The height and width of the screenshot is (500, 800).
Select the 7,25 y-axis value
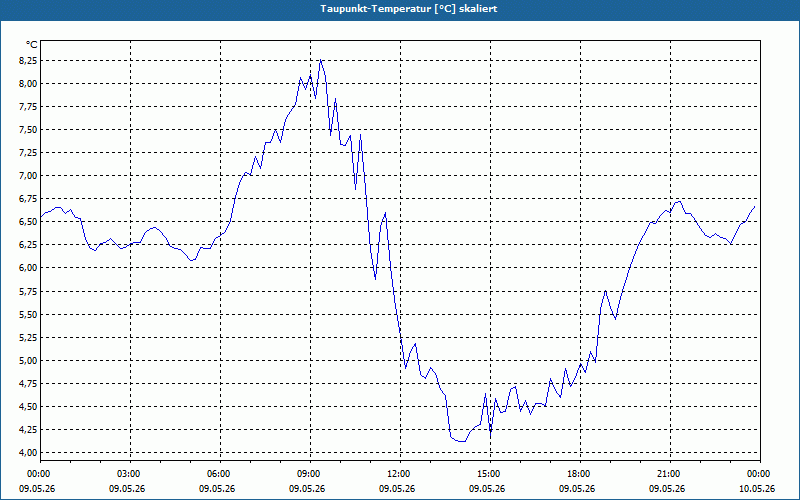coord(27,153)
